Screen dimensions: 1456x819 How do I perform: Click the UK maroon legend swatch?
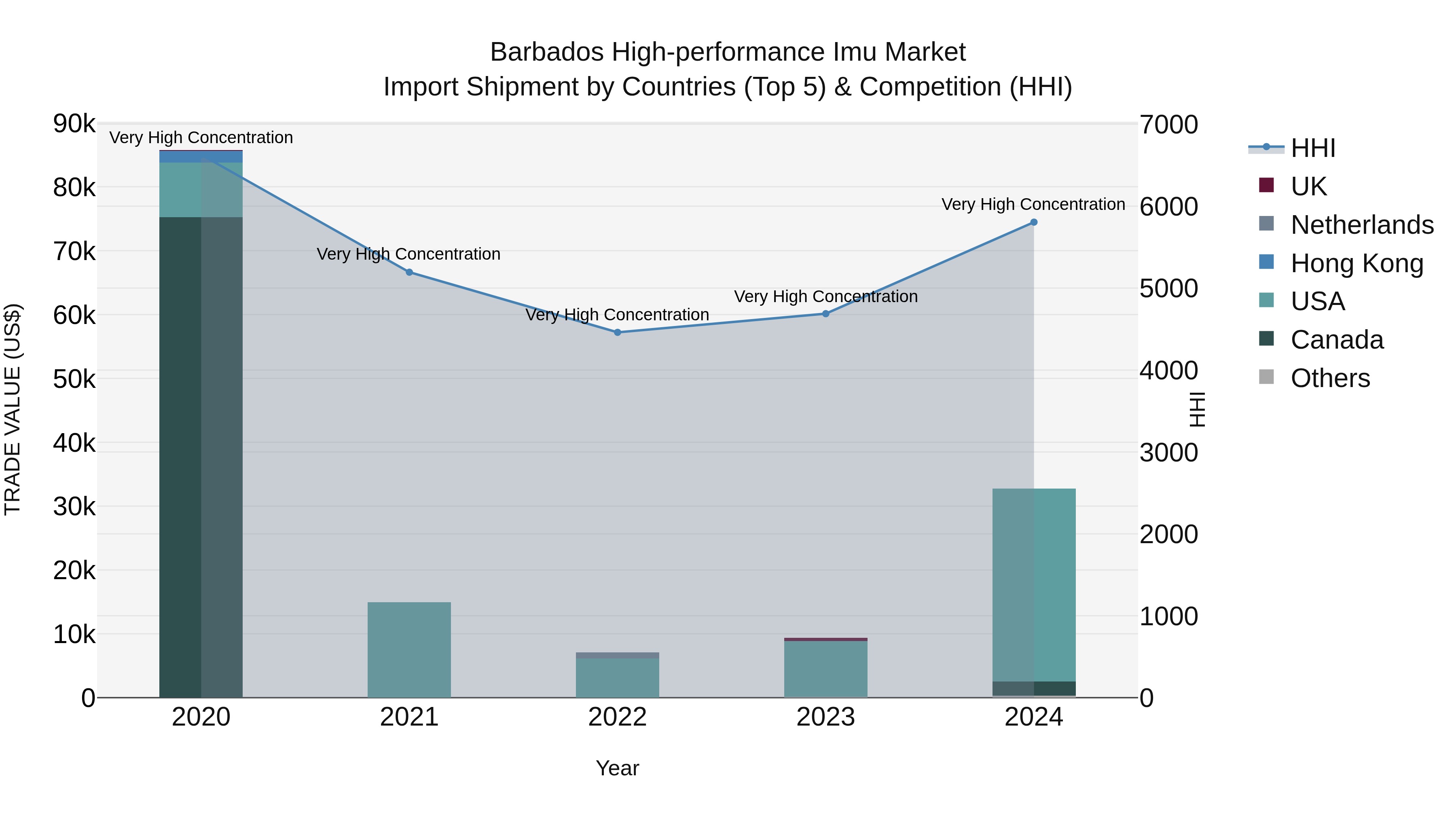[x=1267, y=185]
